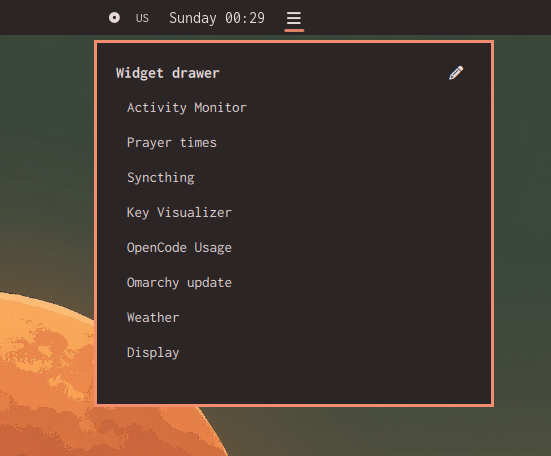
Task: Open the Activity Monitor widget
Action: [187, 108]
